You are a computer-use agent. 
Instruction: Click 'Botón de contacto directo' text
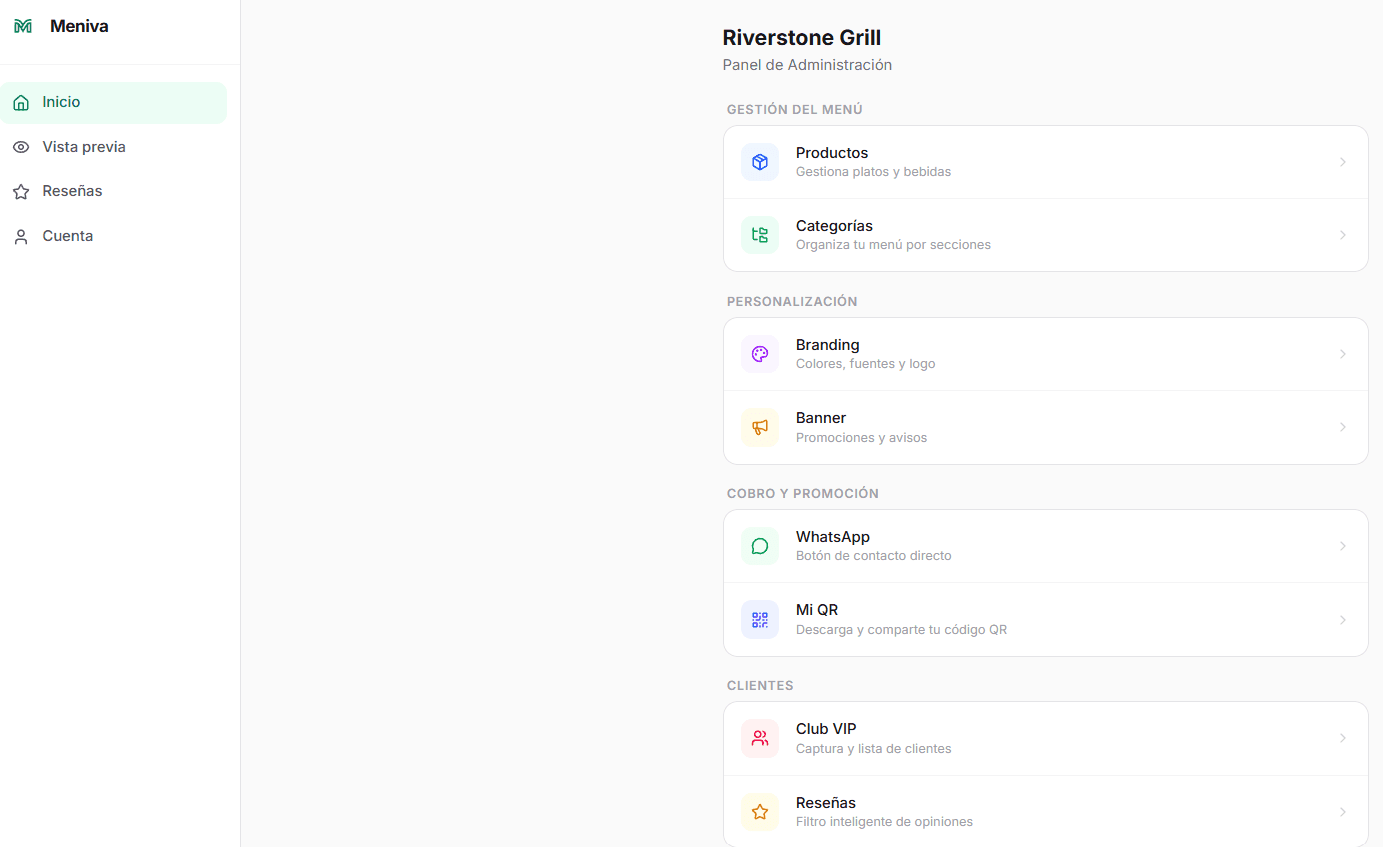tap(874, 556)
